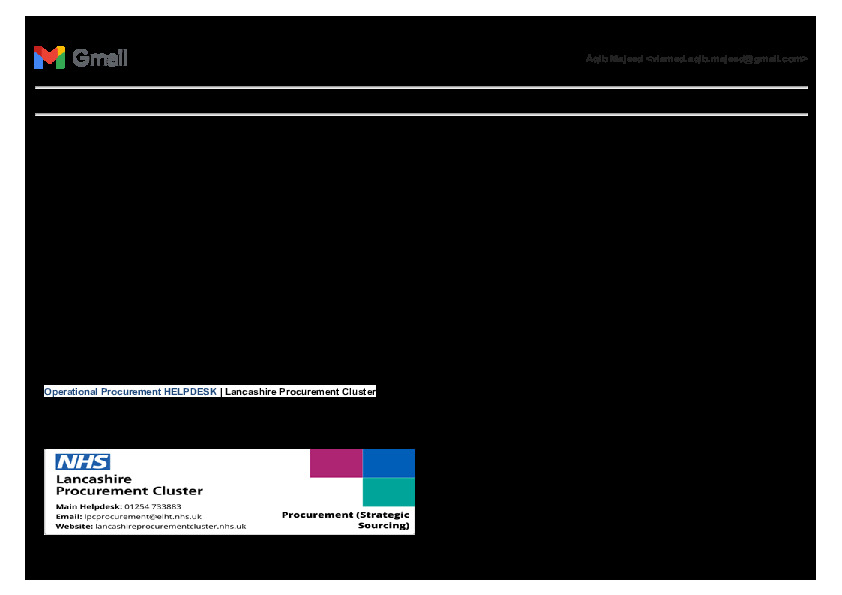Click the blue NHS logo
Screen dimensions: 842x595
83,462
